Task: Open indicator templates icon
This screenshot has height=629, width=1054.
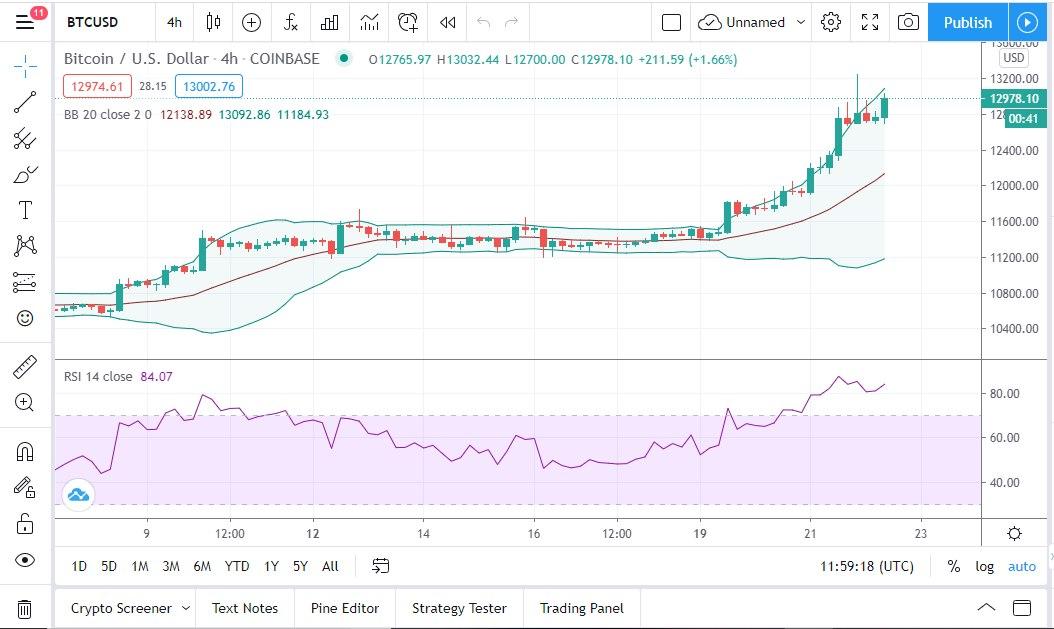Action: pos(369,22)
